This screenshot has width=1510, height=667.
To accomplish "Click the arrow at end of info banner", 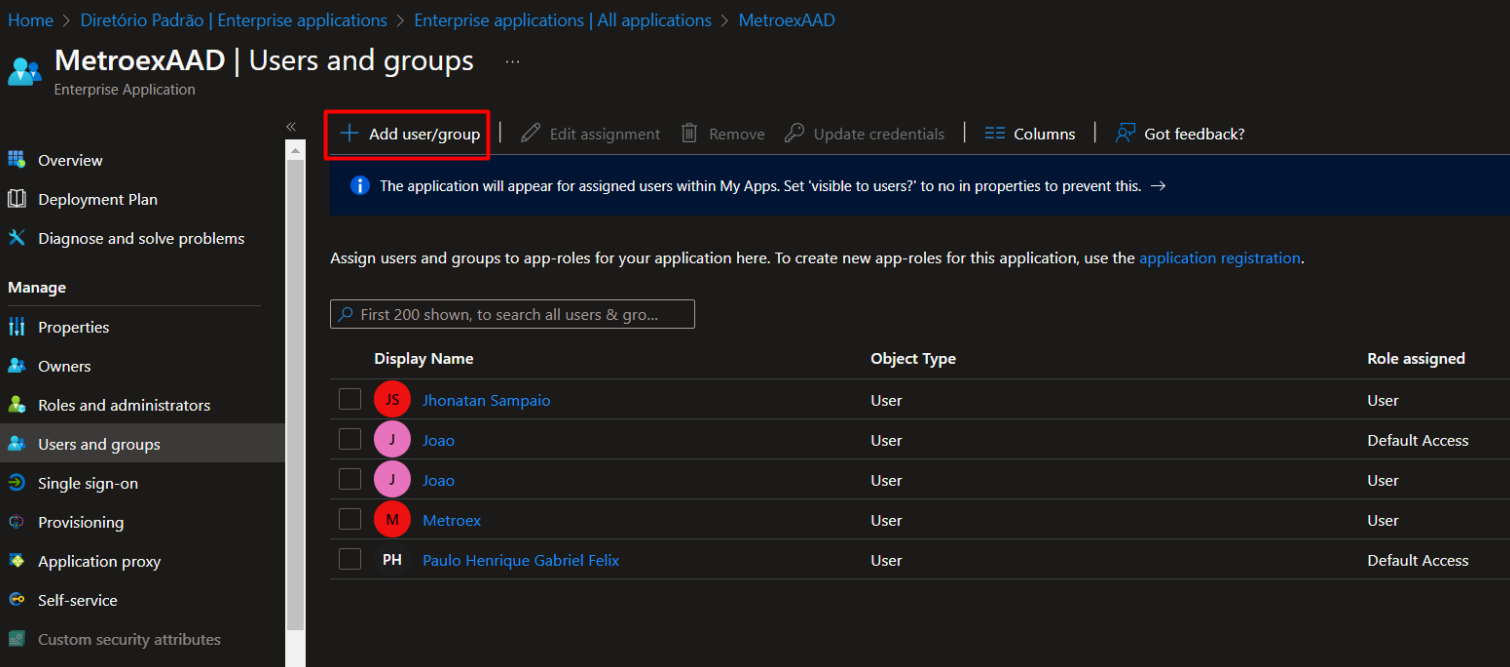I will [1158, 186].
